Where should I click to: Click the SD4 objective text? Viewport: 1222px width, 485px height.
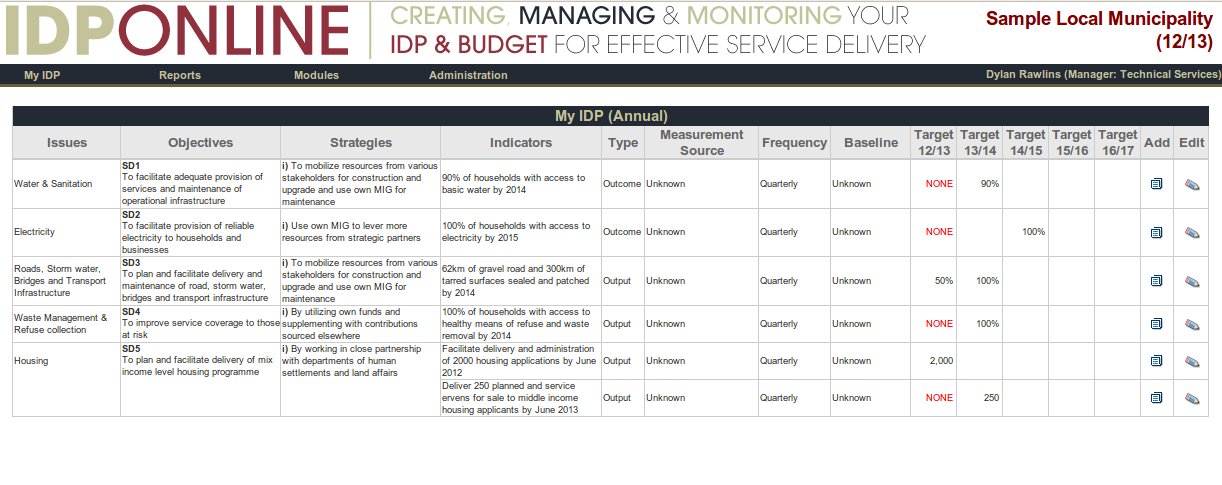[x=200, y=324]
